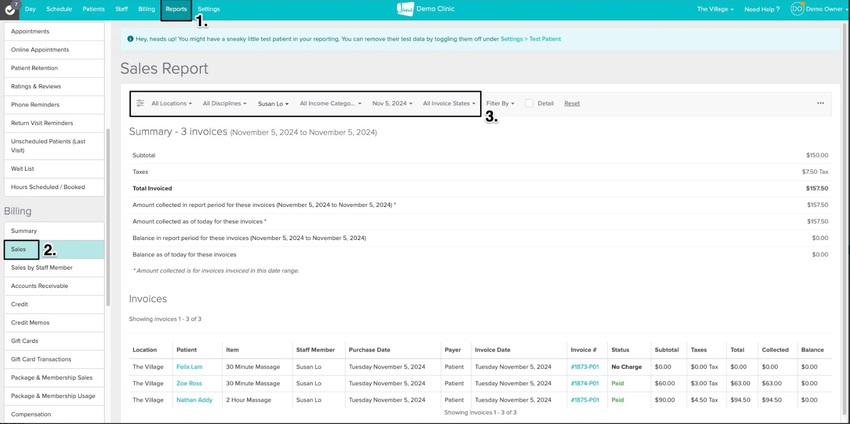Viewport: 850px width, 424px height.
Task: Click the Patient column header
Action: [186, 350]
